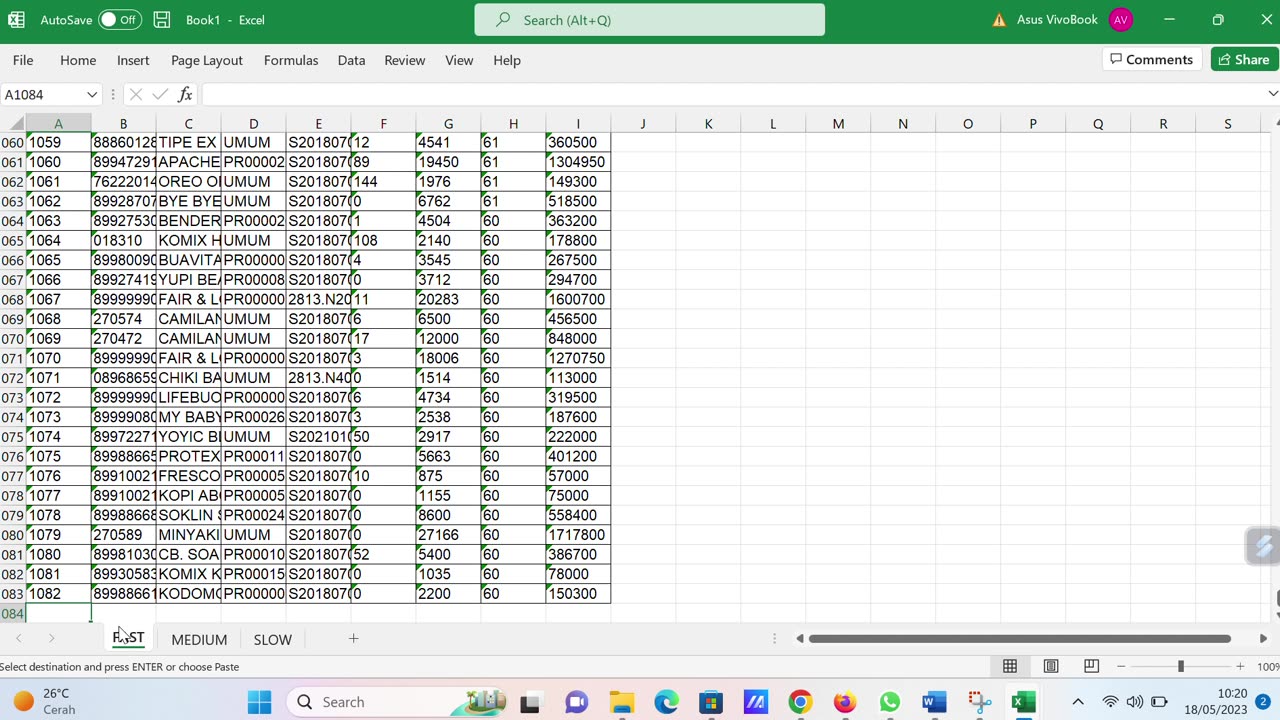The image size is (1280, 720).
Task: Open Google Chrome from taskbar
Action: click(800, 702)
